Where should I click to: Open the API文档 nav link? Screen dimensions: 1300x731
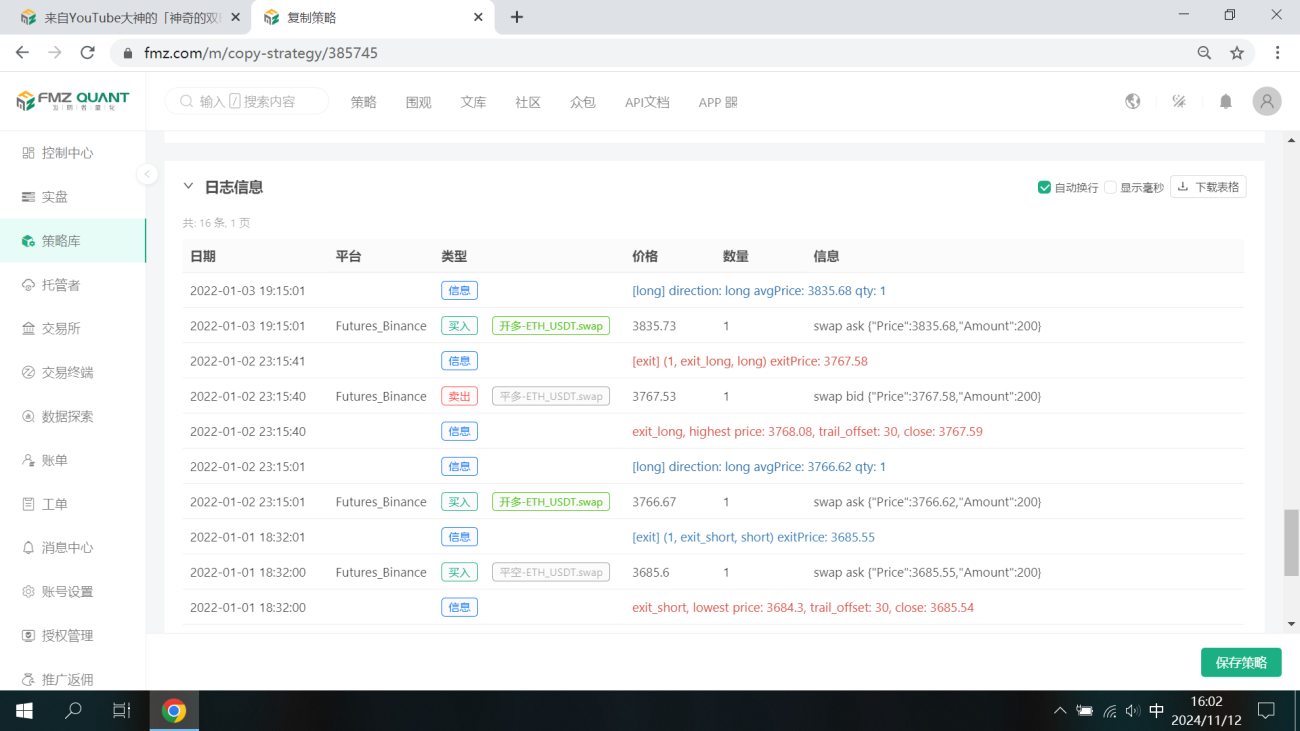(647, 102)
